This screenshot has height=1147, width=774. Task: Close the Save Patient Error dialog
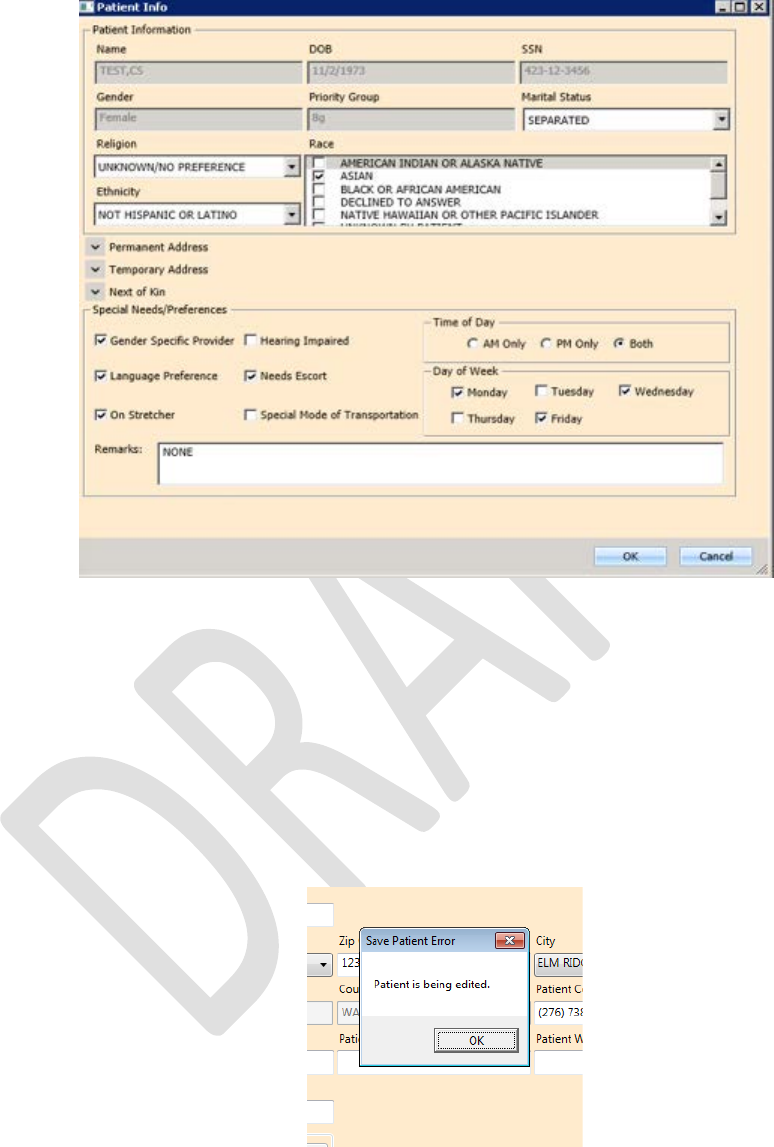tap(510, 941)
